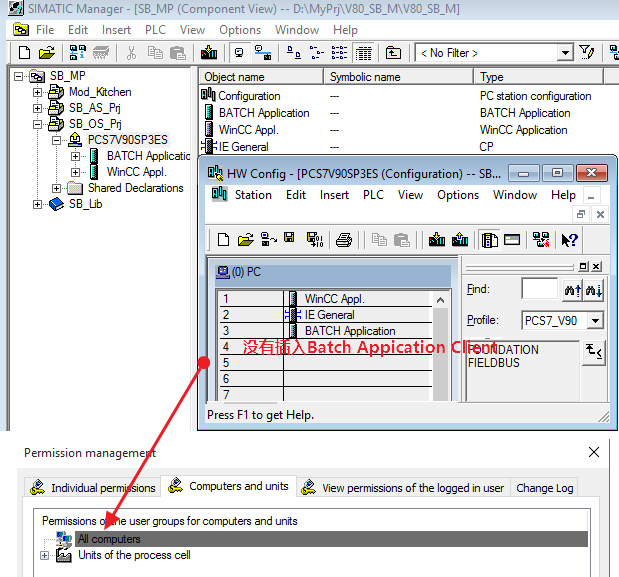Select SB_Lib library in tree
The image size is (619, 577).
pyautogui.click(x=86, y=204)
